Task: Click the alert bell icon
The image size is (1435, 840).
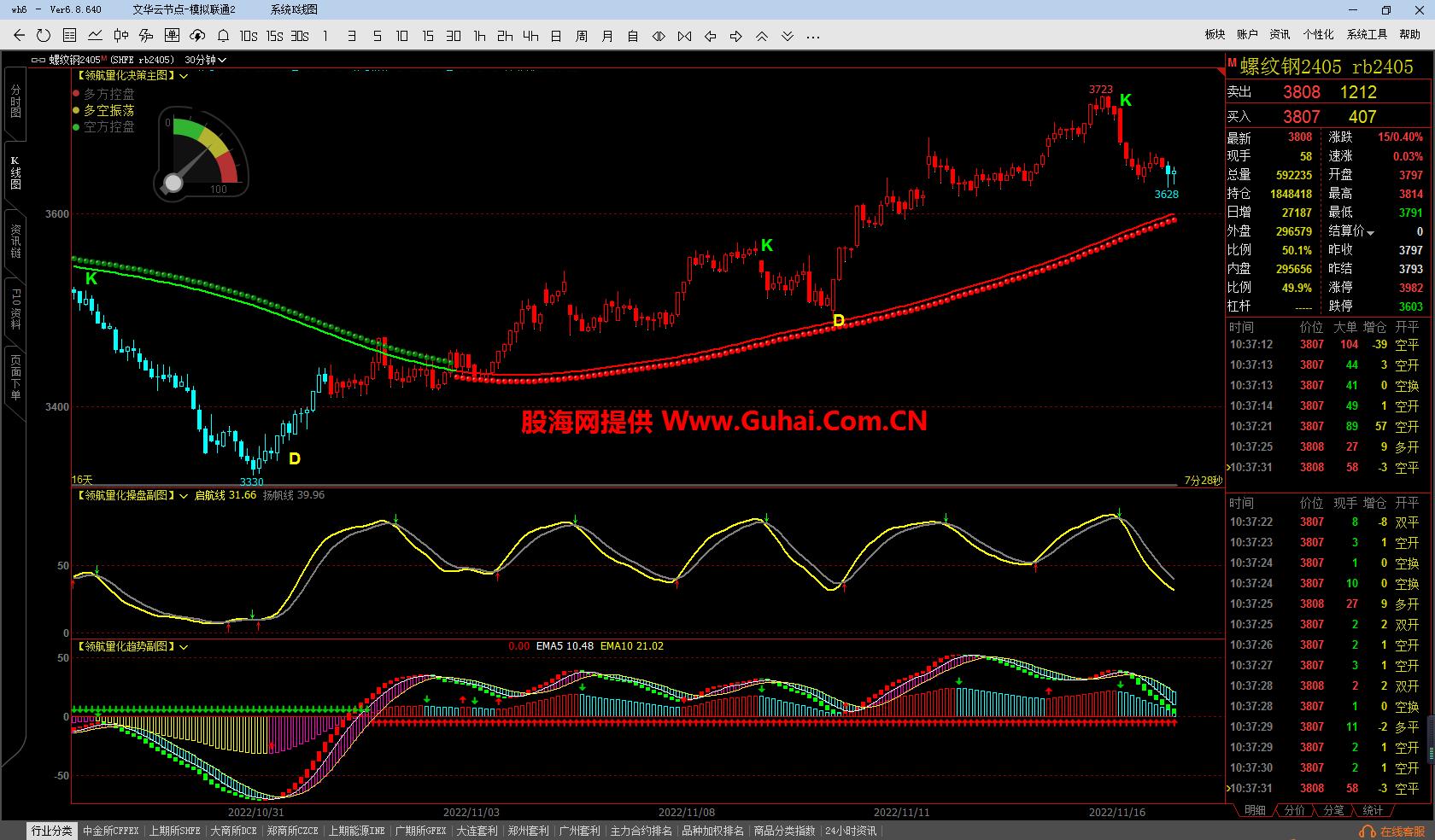Action: [x=223, y=36]
